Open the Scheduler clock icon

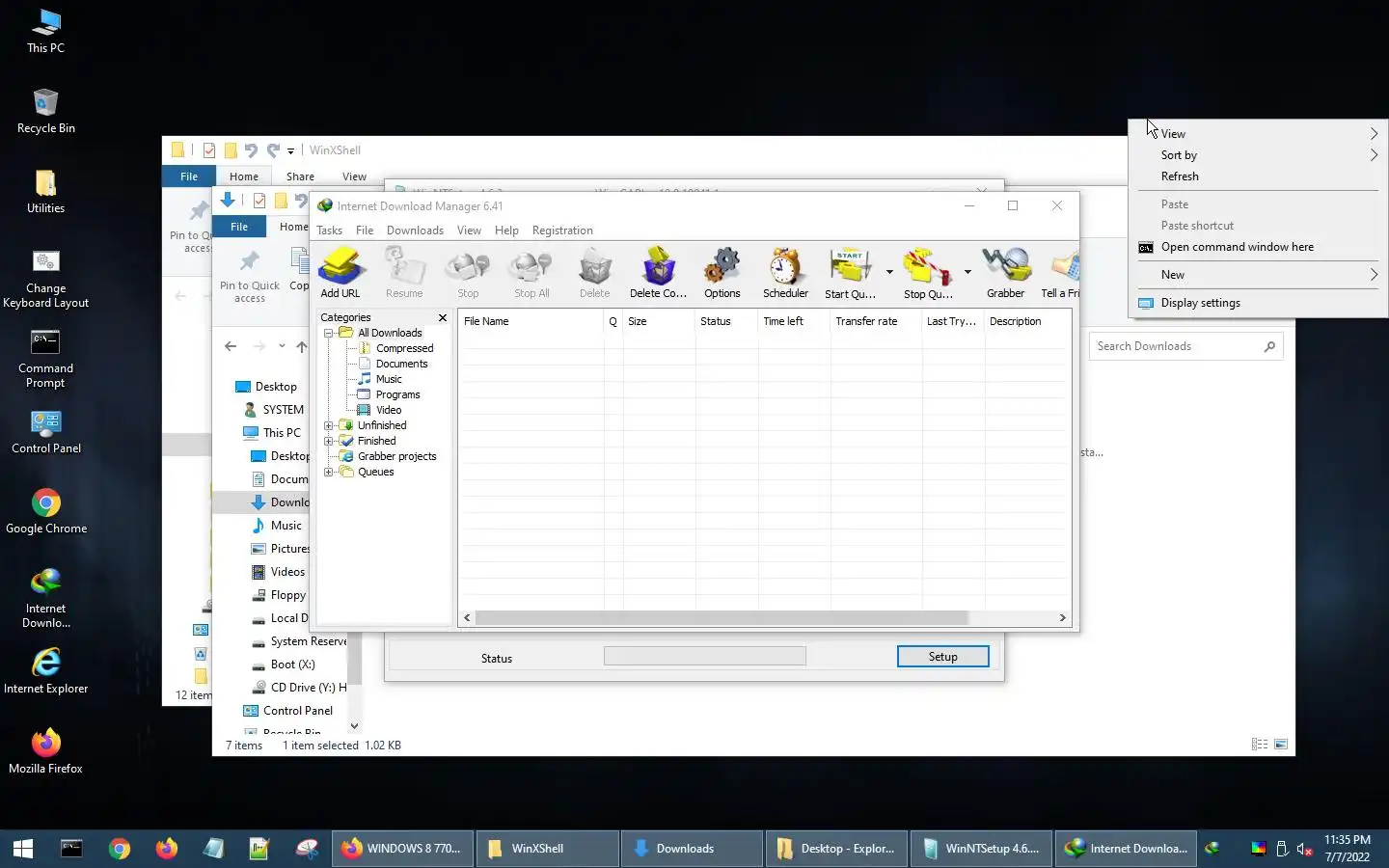coord(785,273)
